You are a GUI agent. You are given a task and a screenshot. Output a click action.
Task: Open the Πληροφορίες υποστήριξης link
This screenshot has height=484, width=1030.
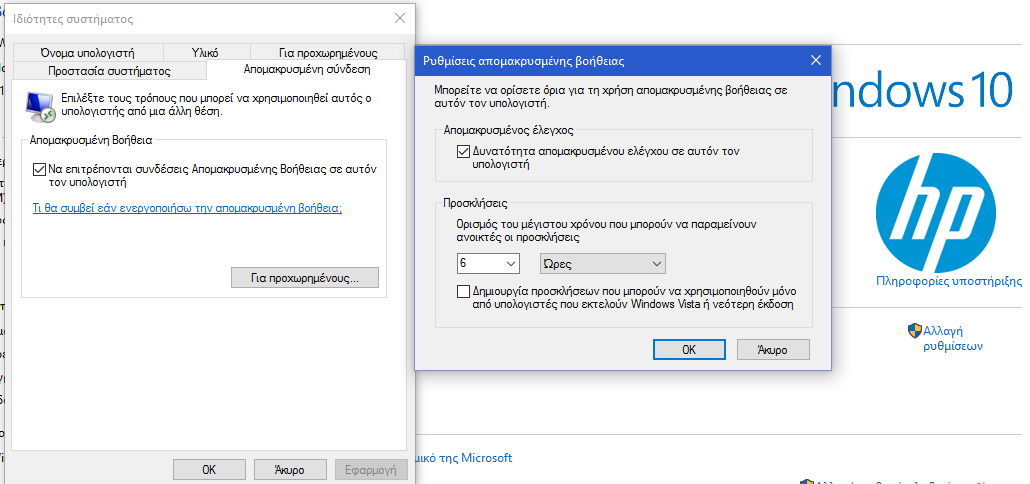coord(948,282)
